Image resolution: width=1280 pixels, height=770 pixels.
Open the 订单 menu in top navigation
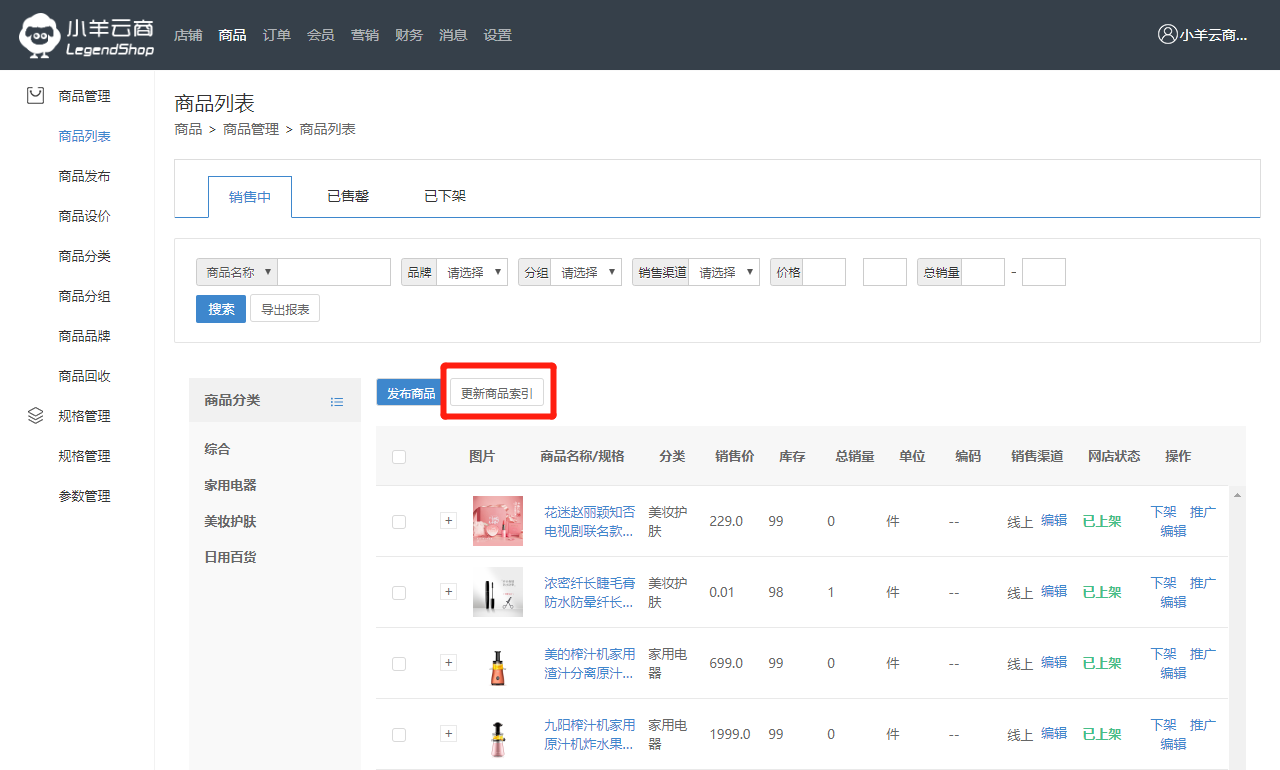tap(276, 35)
